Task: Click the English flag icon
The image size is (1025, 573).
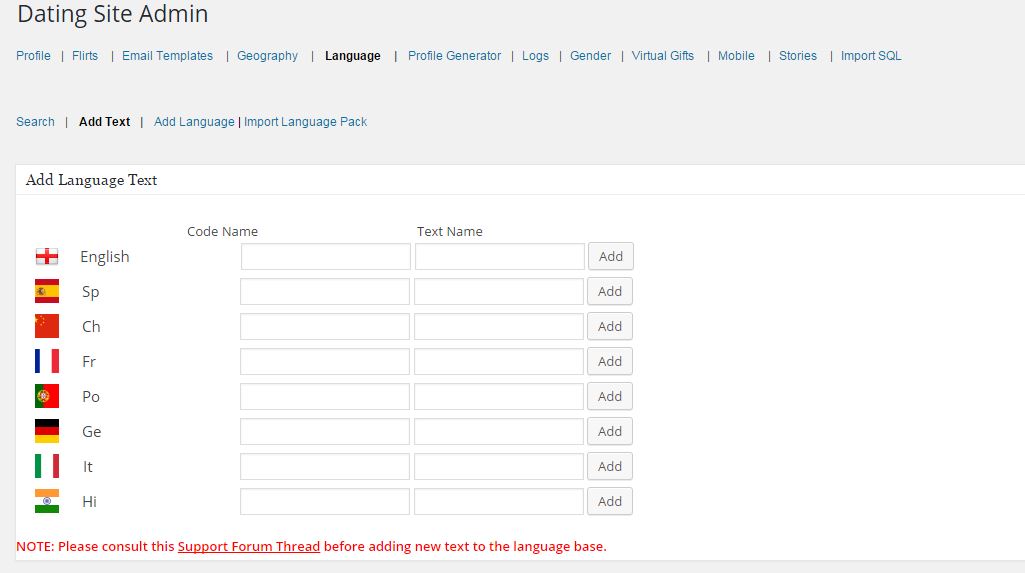Action: click(x=47, y=257)
